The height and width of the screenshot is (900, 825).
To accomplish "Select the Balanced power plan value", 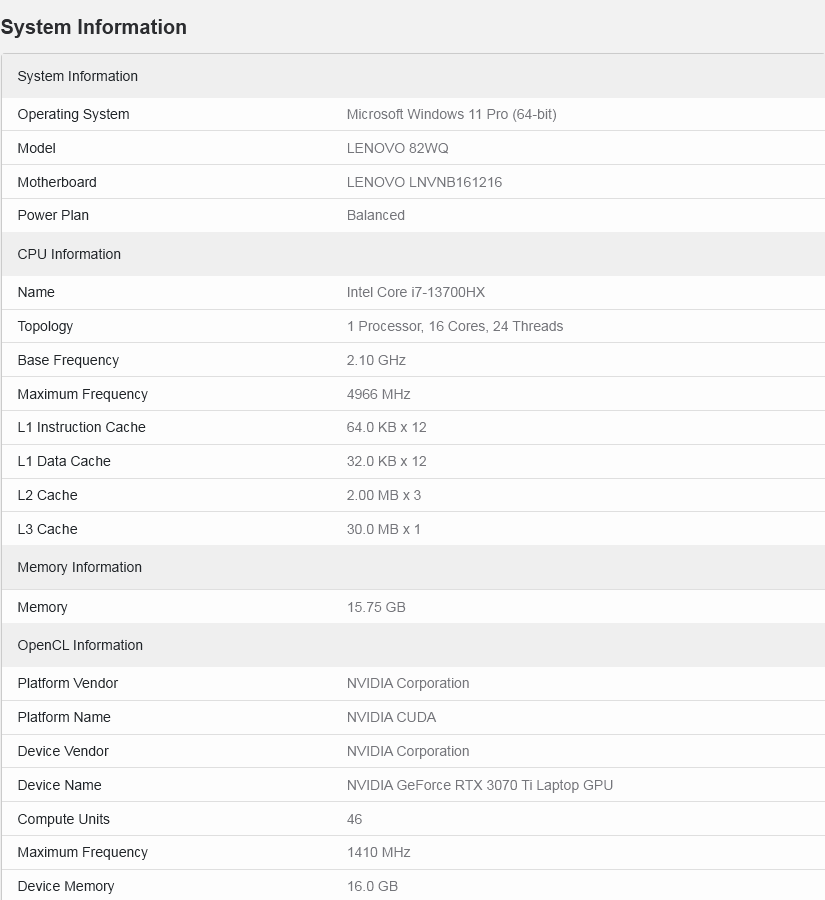I will 375,215.
